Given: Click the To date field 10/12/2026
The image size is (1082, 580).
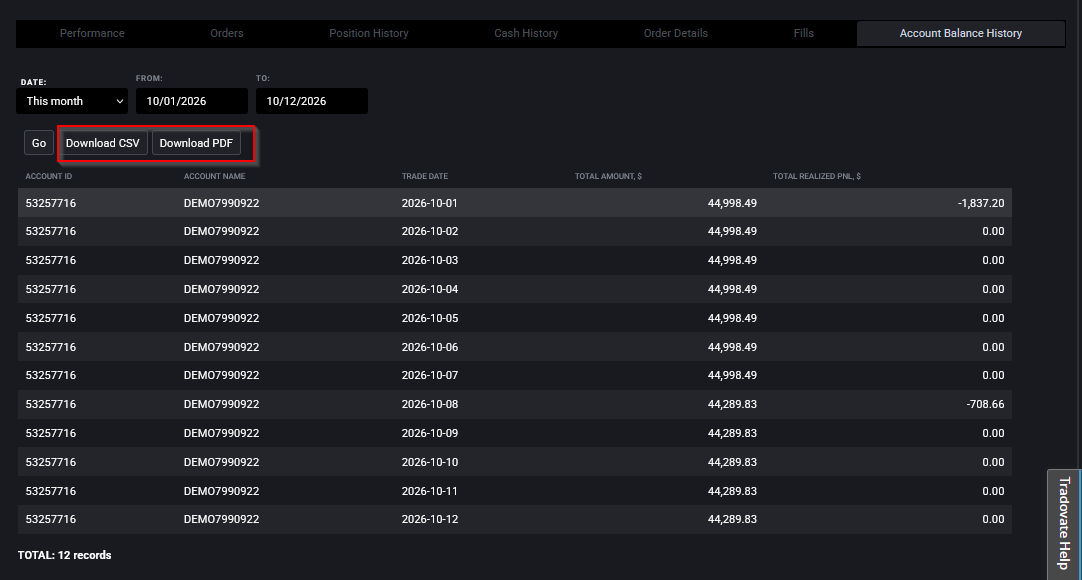Looking at the screenshot, I should (312, 101).
